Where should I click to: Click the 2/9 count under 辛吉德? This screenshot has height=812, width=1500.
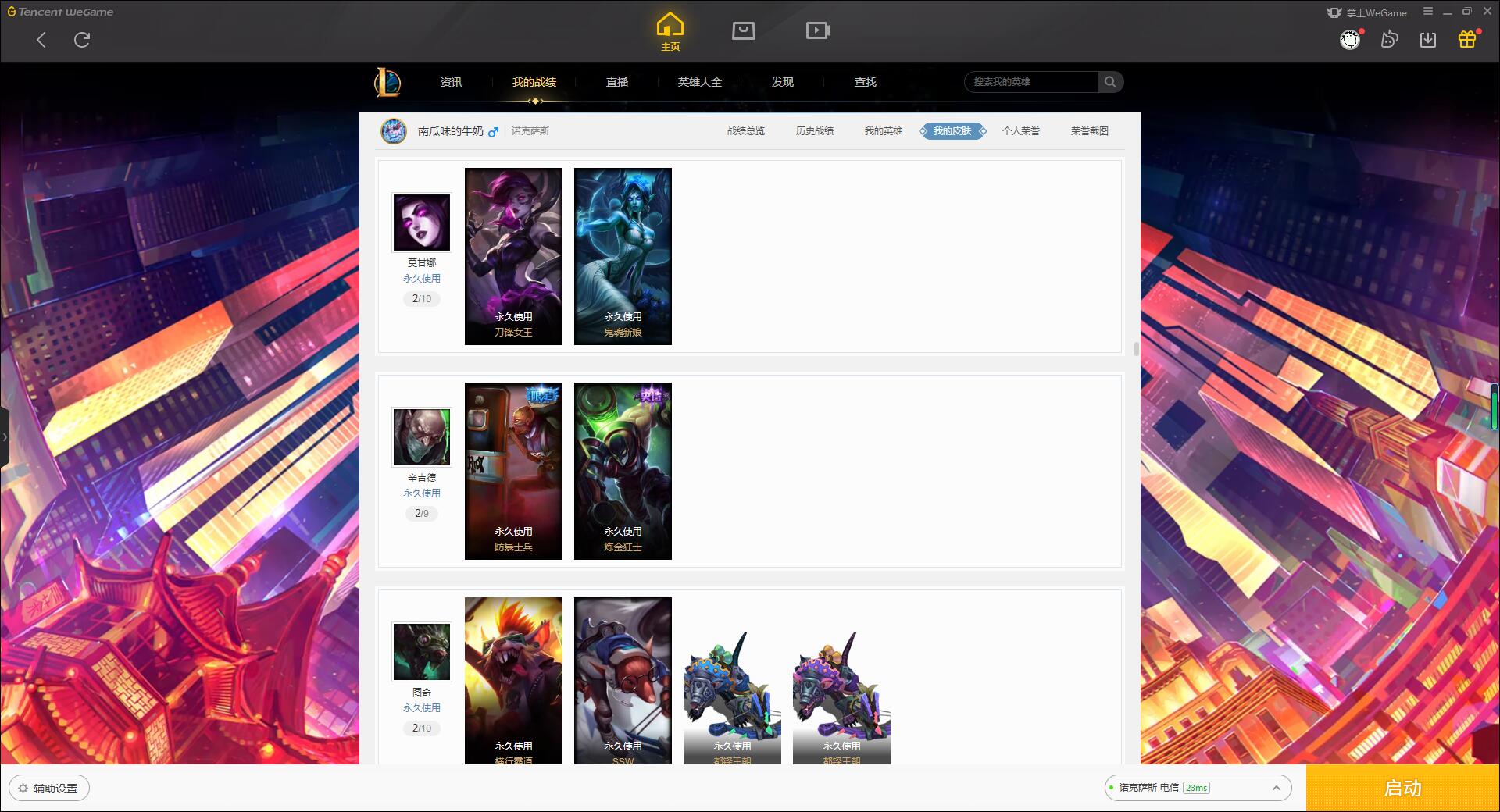[422, 513]
